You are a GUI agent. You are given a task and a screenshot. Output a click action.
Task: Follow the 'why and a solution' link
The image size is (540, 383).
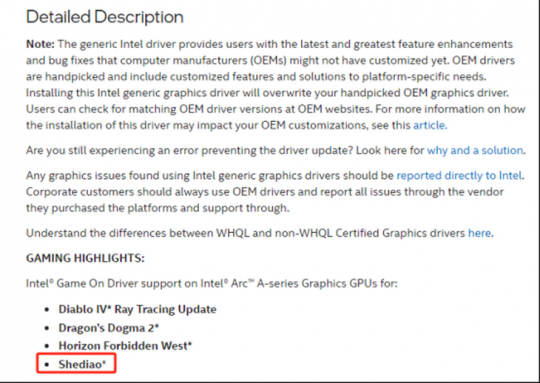(475, 151)
